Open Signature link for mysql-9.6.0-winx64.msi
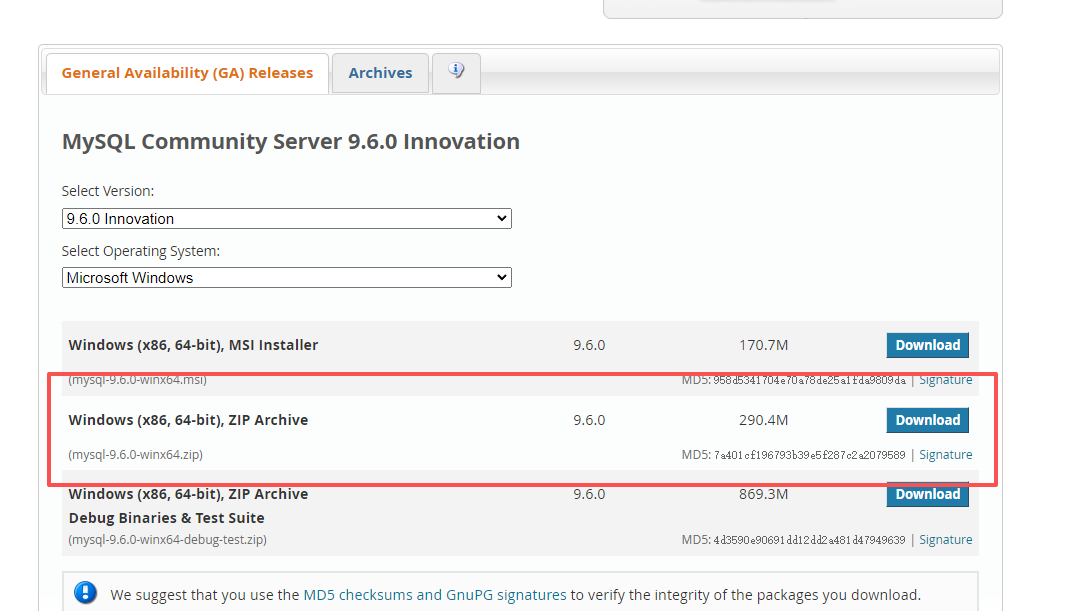 [x=946, y=380]
